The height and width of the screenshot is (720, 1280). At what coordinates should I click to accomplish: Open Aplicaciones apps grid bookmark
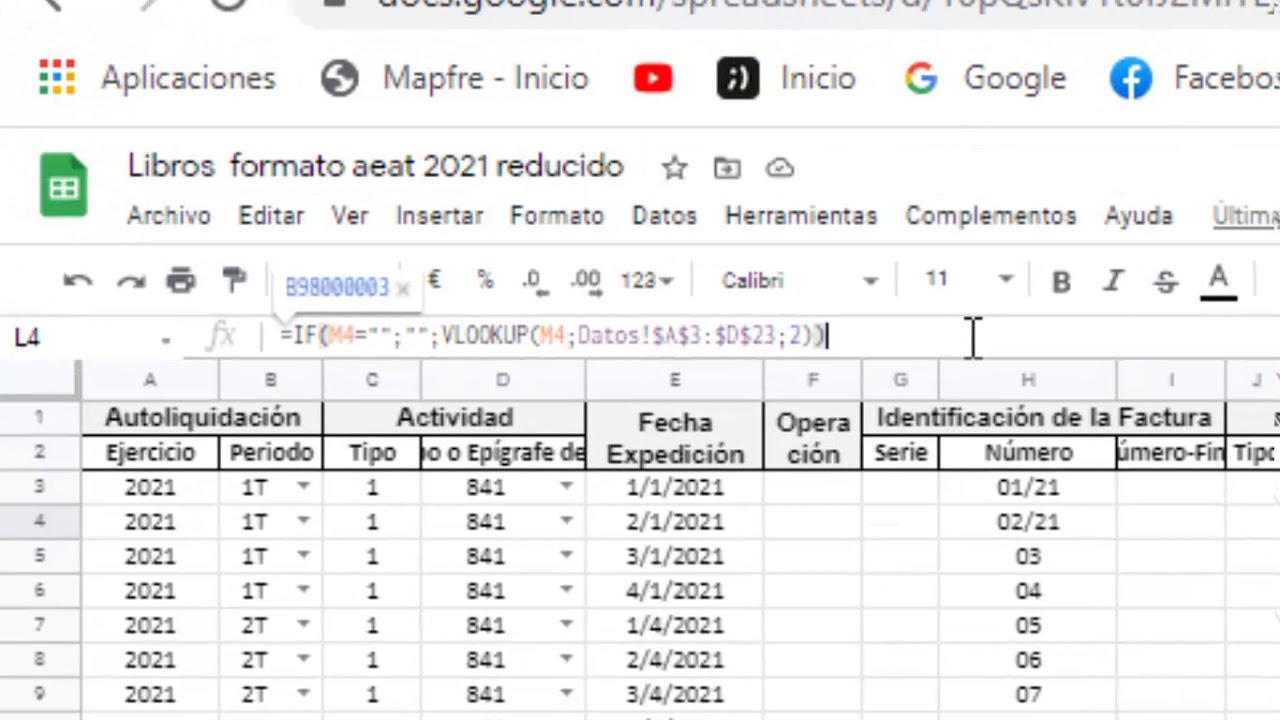pos(157,78)
